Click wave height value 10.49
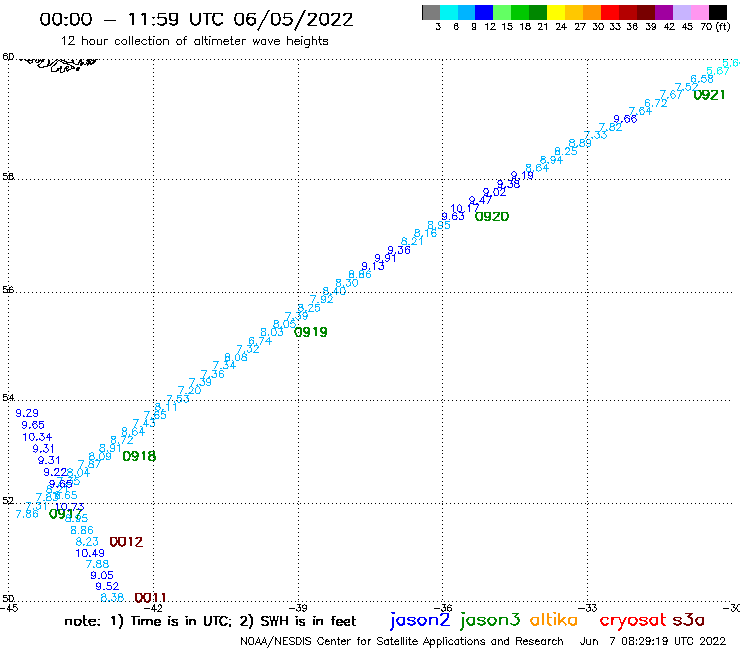This screenshot has height=650, width=740. (90, 553)
